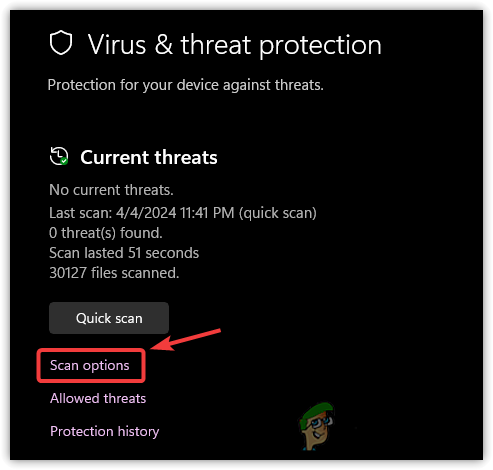Start a Quick scan
The width and height of the screenshot is (493, 470).
(x=109, y=318)
